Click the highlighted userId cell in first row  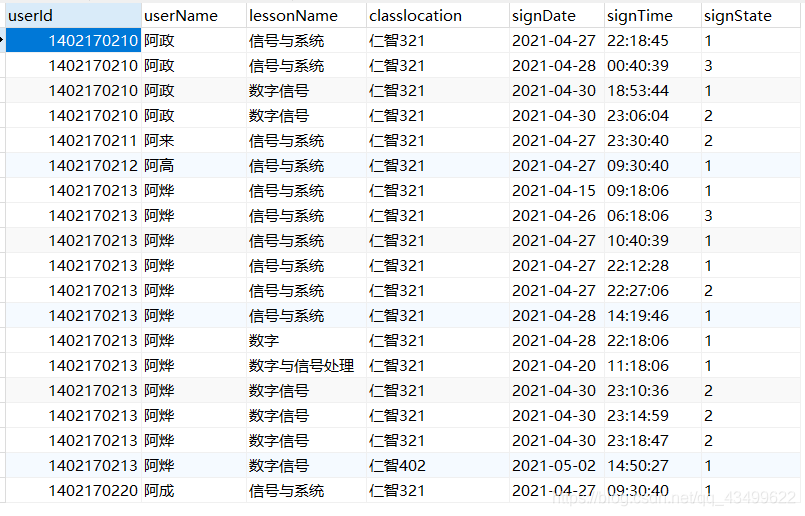click(73, 41)
